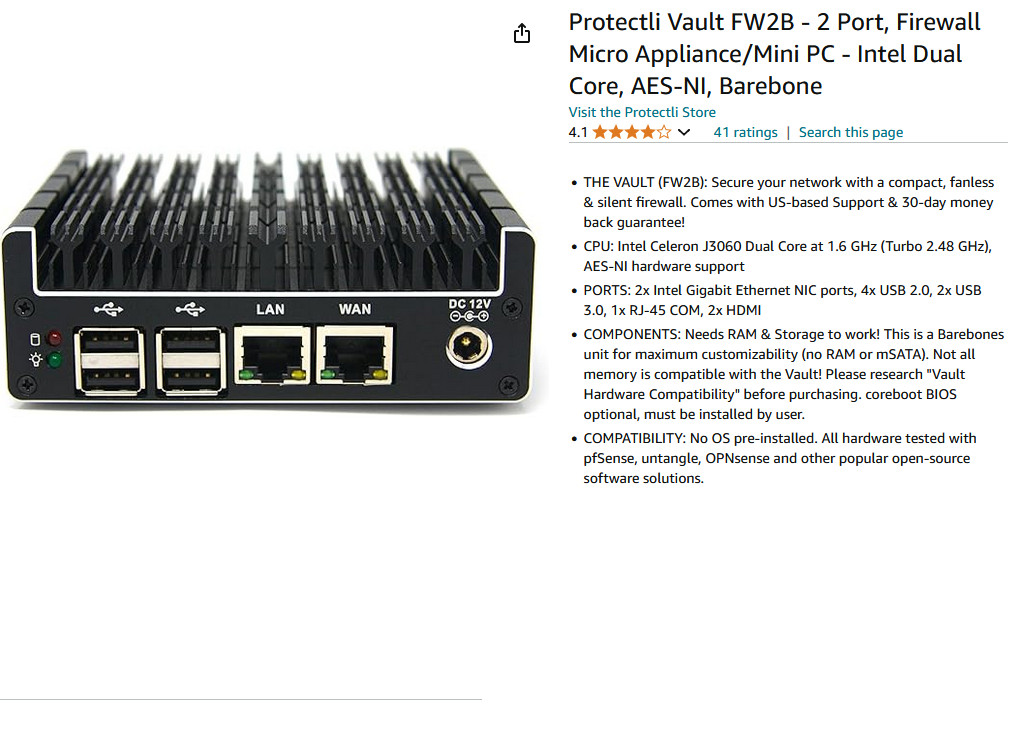The height and width of the screenshot is (729, 1020).
Task: Click the THE VAULT (FW2B) bullet text
Action: (x=788, y=202)
